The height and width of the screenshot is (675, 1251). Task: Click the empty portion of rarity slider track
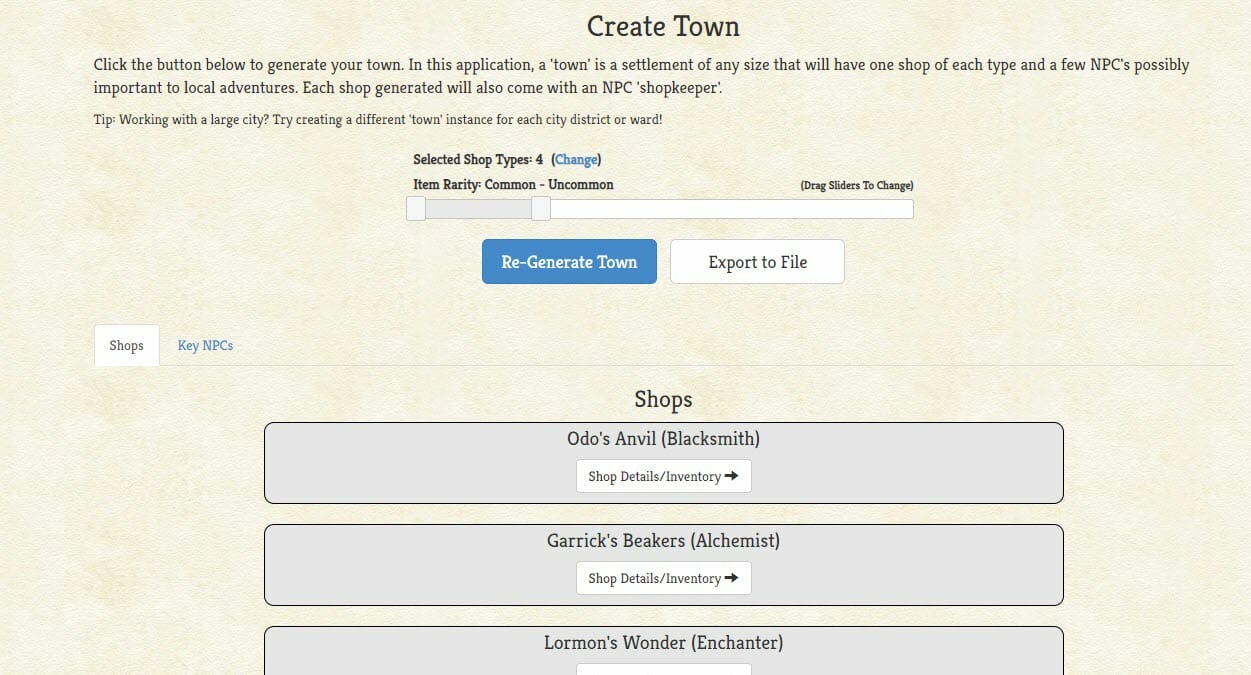(731, 209)
